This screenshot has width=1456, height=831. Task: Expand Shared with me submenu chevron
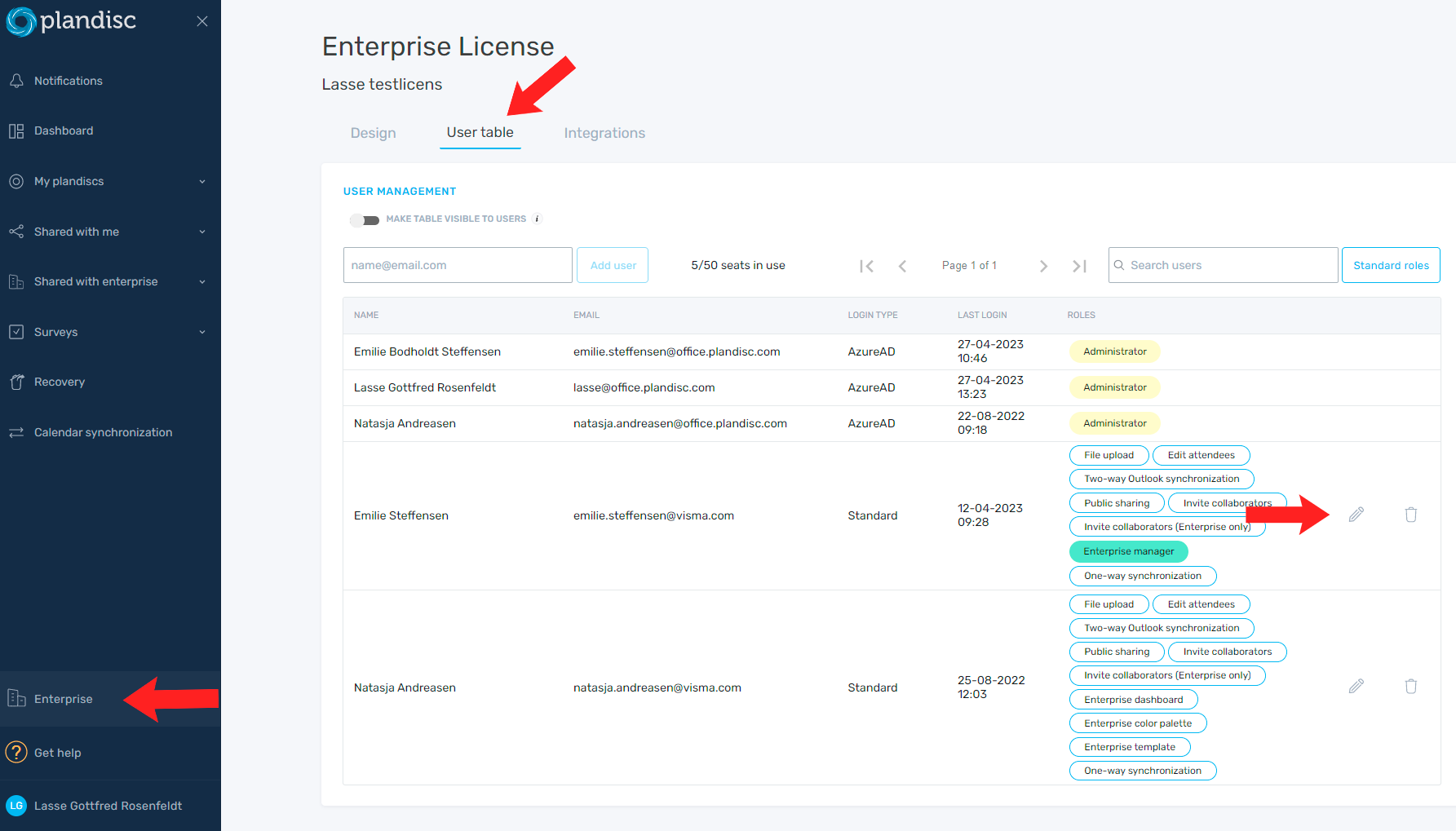[202, 232]
